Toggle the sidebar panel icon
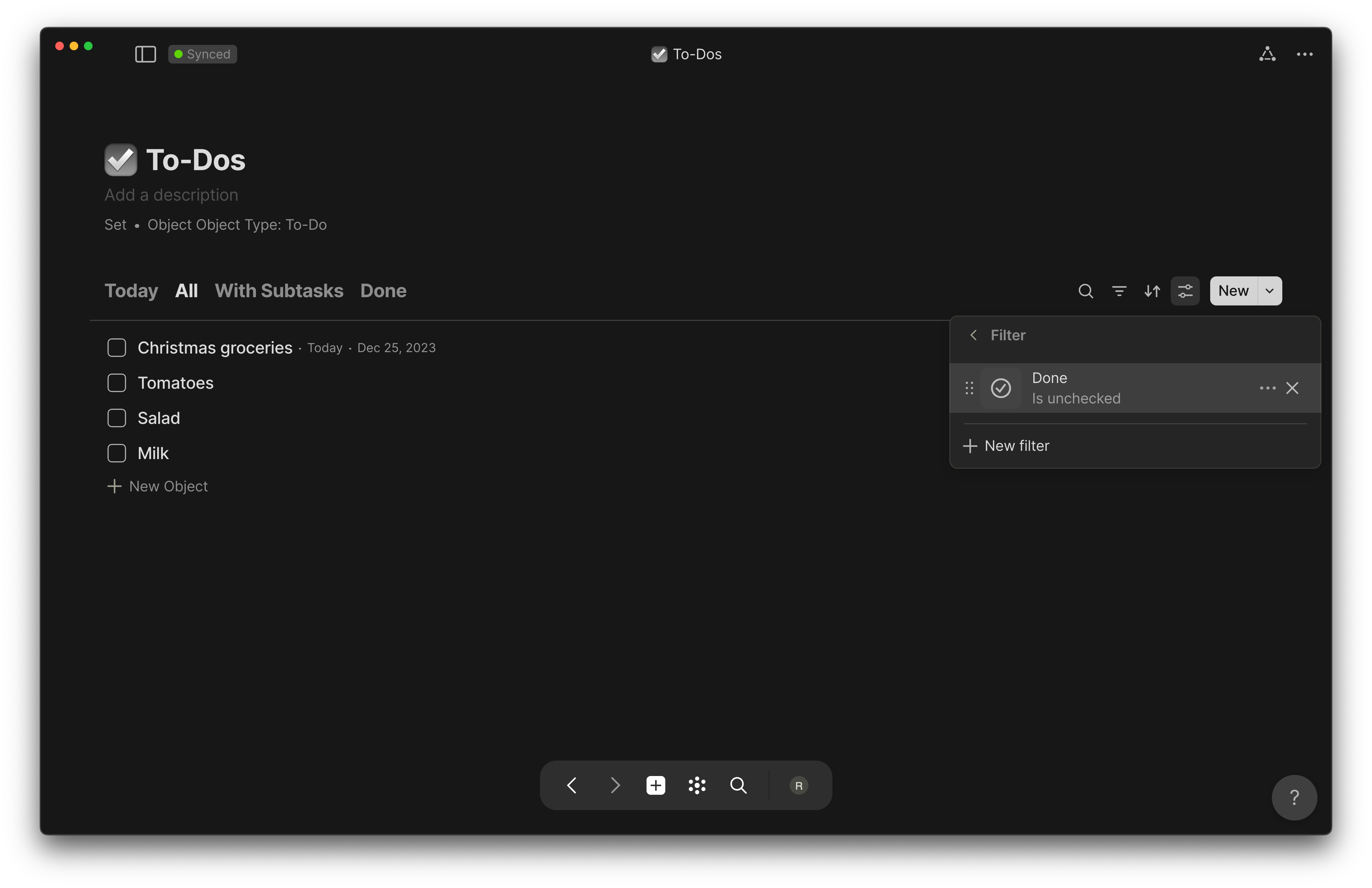 pos(145,53)
